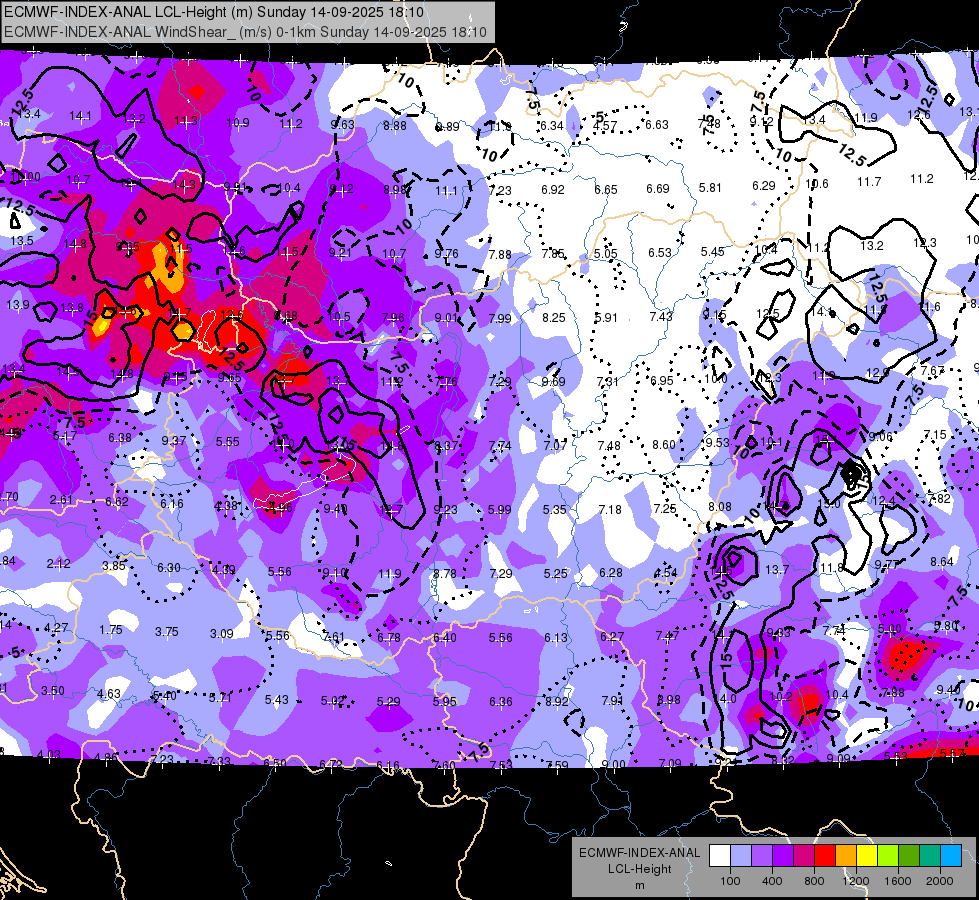Click the legend tick label 100
979x900 pixels.
(730, 881)
